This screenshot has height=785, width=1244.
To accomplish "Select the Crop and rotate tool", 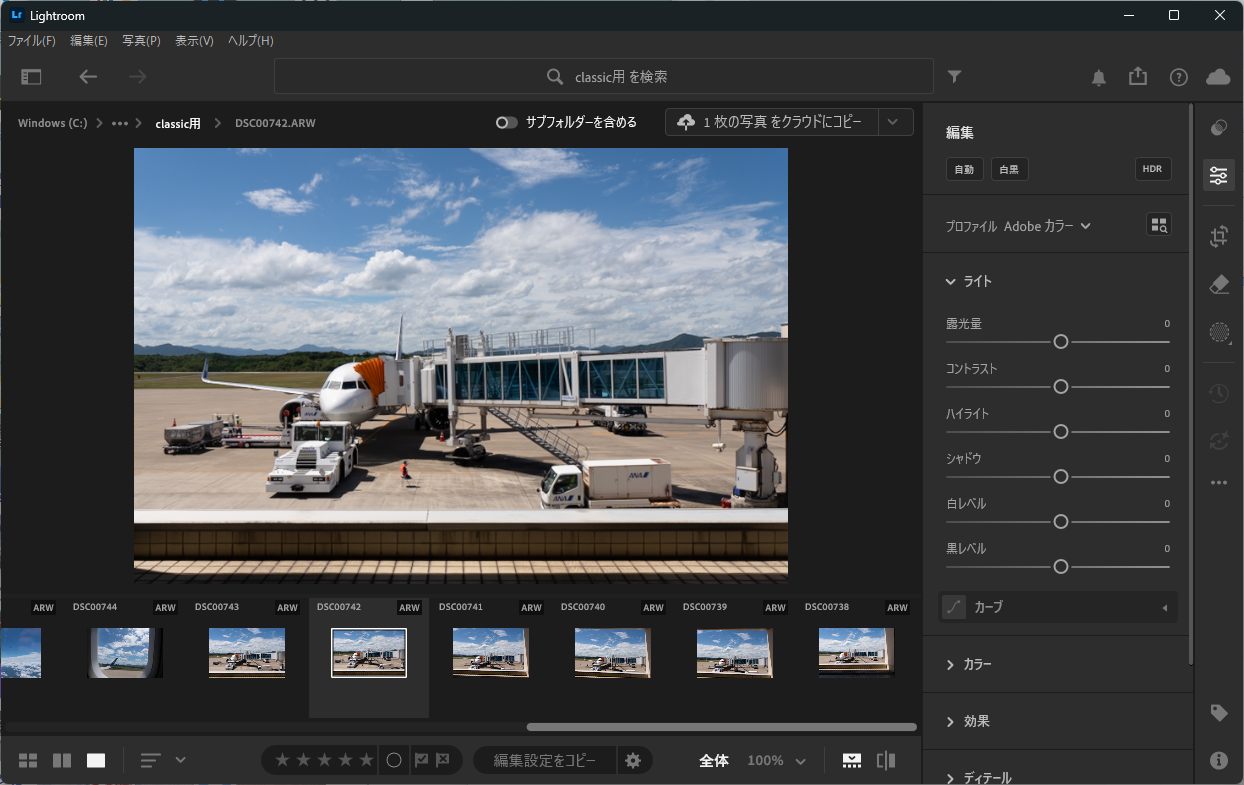I will pyautogui.click(x=1218, y=237).
